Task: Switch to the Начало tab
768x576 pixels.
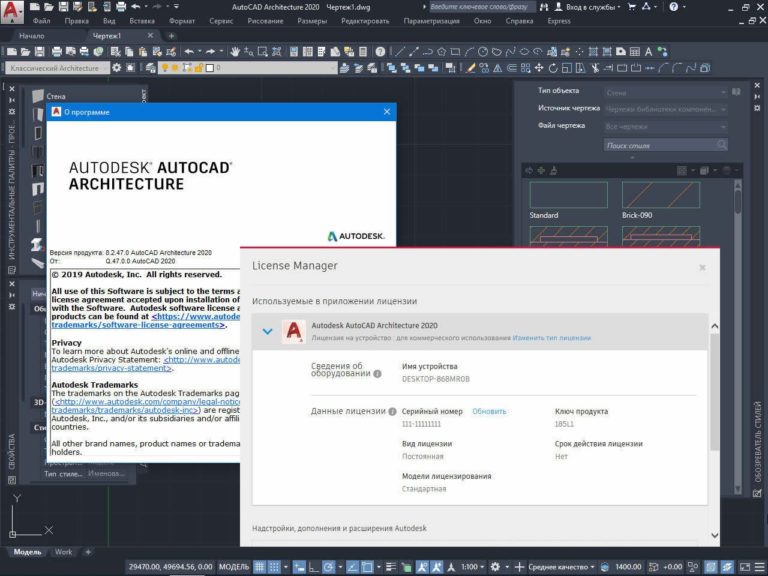Action: pos(32,36)
